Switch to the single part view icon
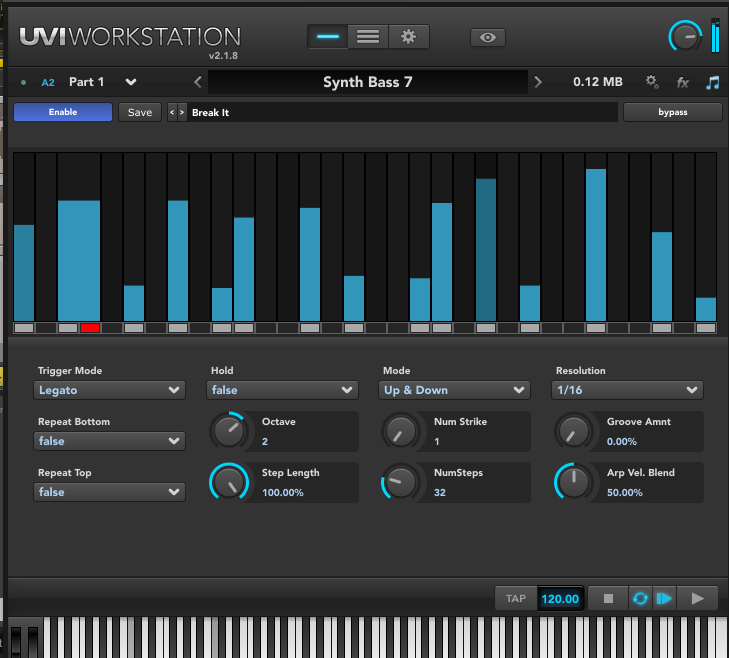The height and width of the screenshot is (658, 729). (328, 37)
